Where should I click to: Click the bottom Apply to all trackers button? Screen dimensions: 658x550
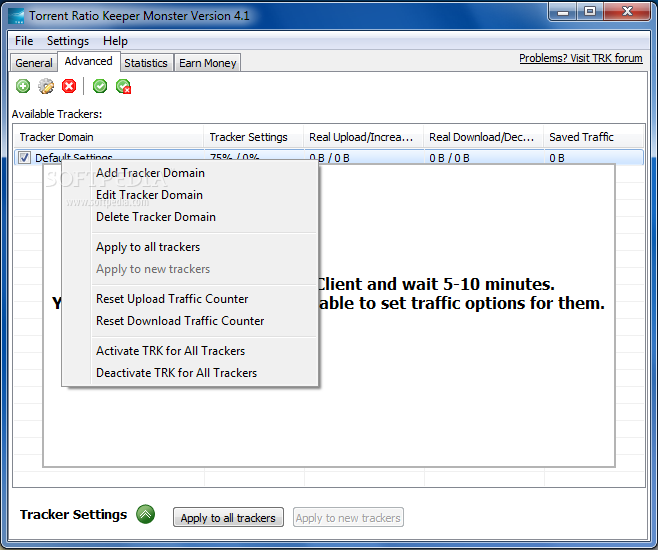228,517
